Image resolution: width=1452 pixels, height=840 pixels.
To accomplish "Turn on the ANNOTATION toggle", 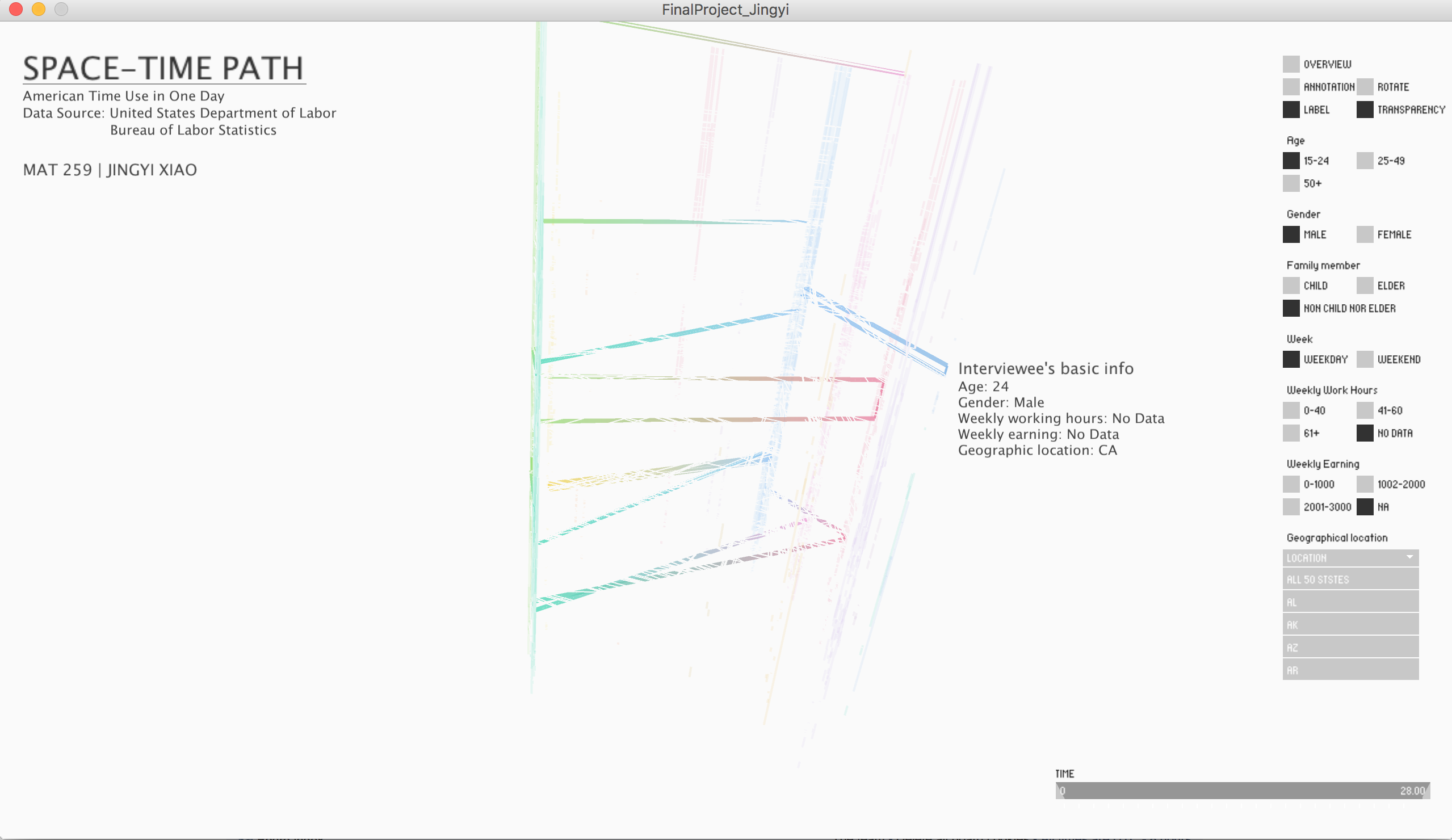I will (x=1291, y=87).
